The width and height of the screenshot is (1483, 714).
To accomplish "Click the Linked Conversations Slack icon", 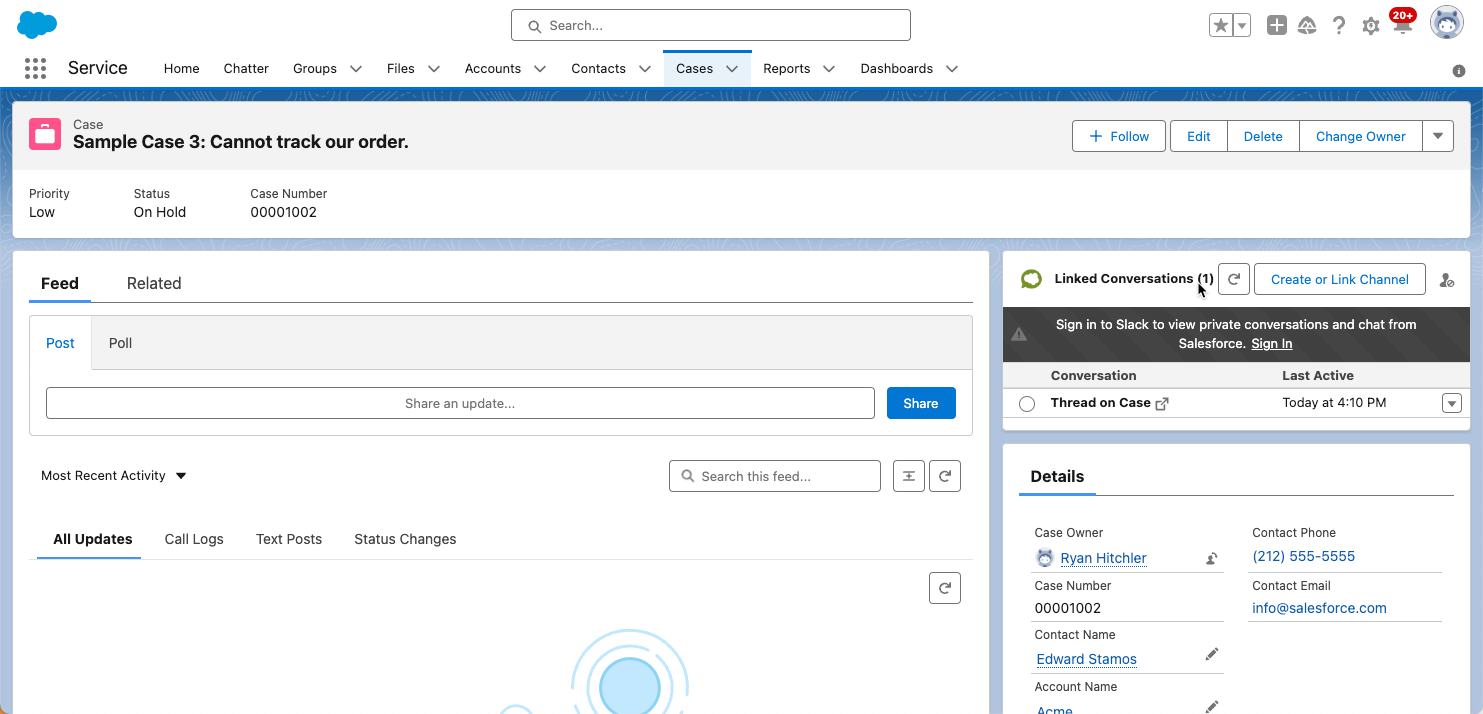I will (x=1031, y=279).
